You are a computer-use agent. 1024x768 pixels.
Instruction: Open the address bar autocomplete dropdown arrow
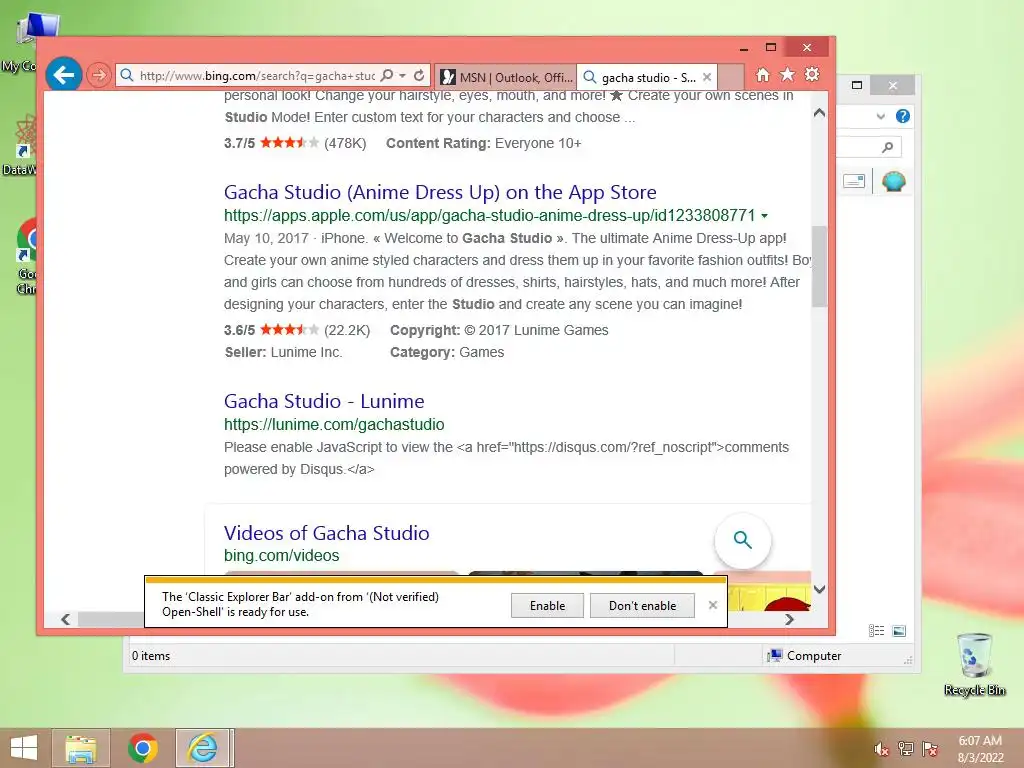(x=403, y=76)
